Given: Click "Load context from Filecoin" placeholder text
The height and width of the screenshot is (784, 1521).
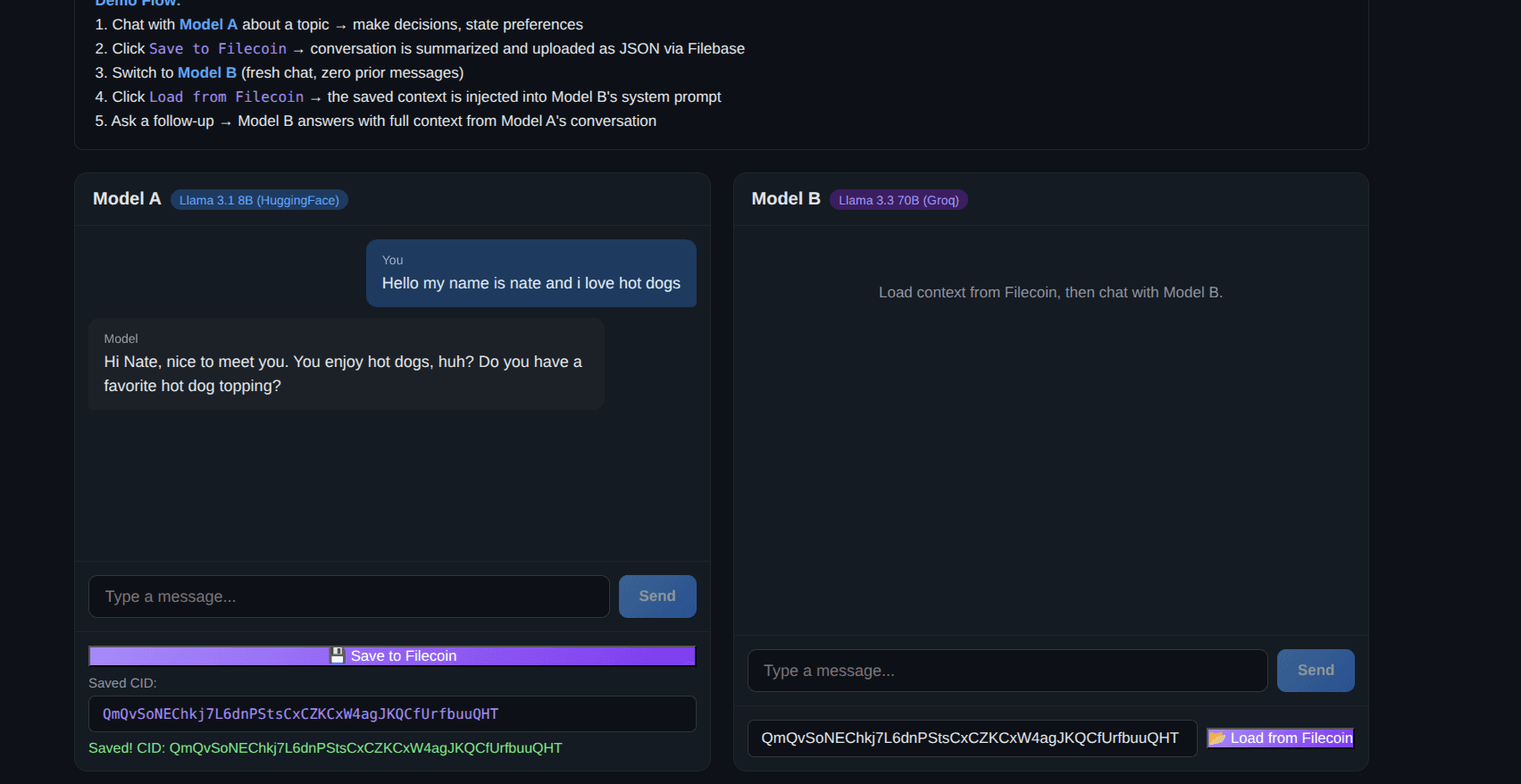Looking at the screenshot, I should coord(1050,292).
